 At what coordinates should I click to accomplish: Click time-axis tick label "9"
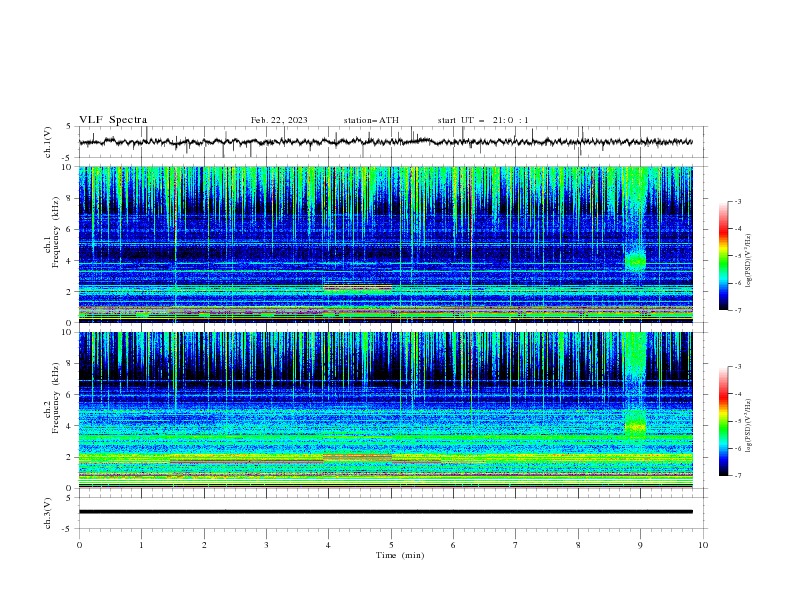point(640,545)
